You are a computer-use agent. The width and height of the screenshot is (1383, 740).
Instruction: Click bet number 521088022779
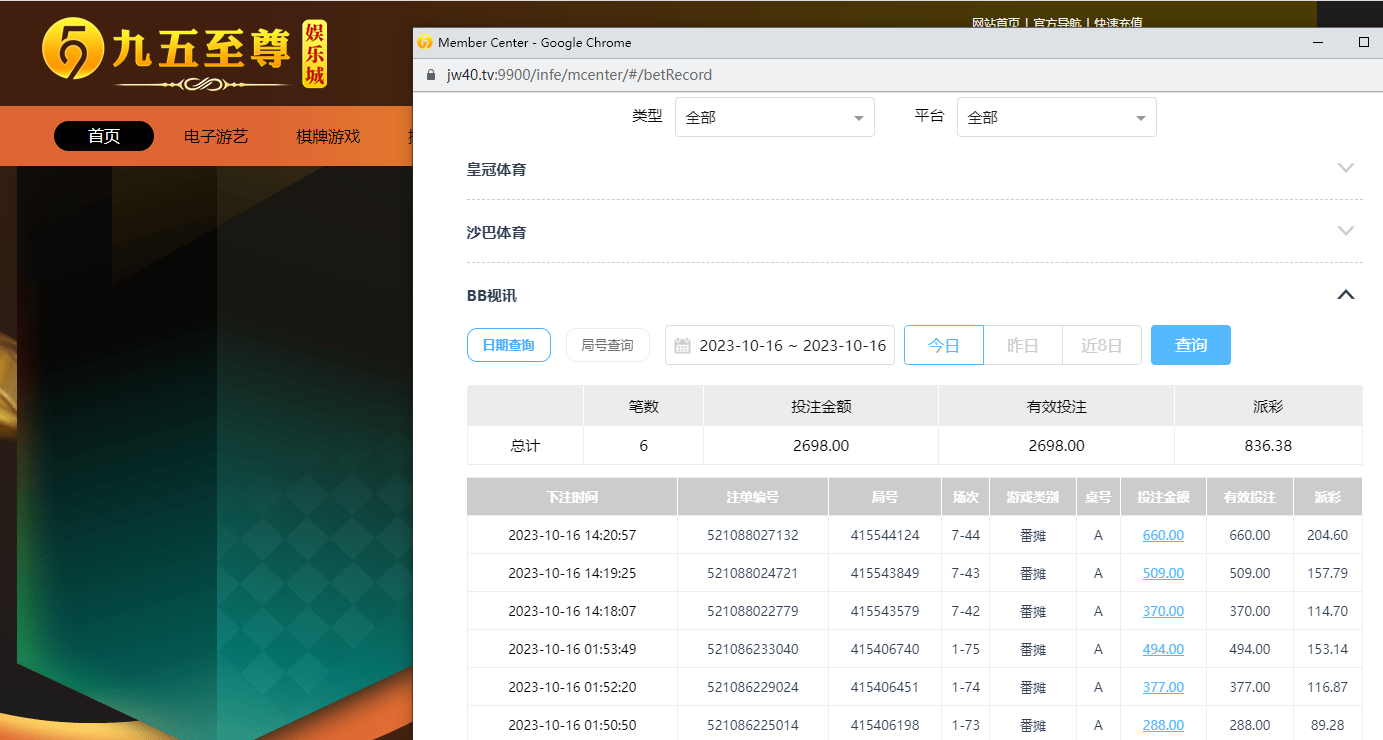point(753,611)
